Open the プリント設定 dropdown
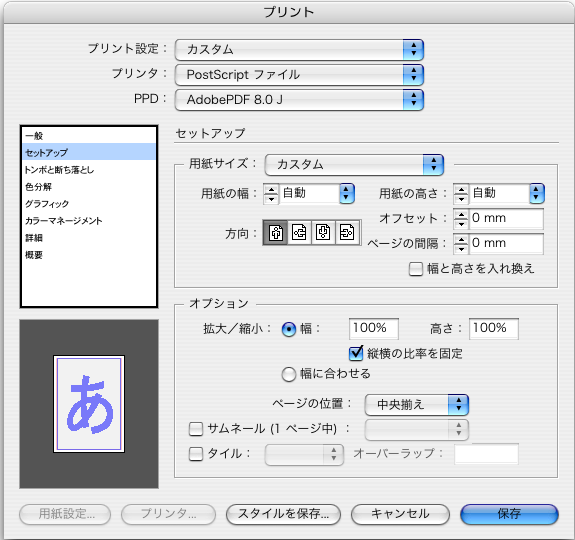Image resolution: width=575 pixels, height=540 pixels. (299, 49)
